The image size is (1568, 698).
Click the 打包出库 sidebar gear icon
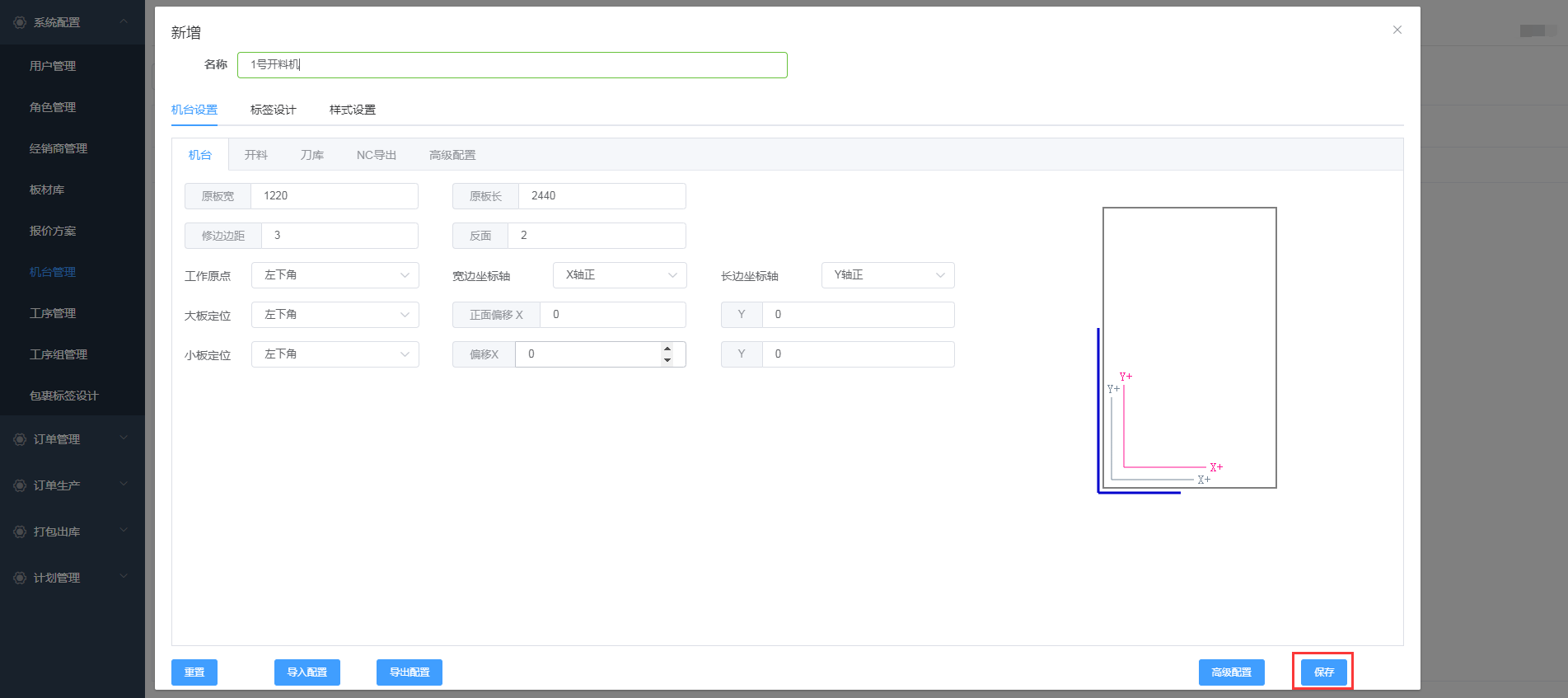[x=20, y=532]
